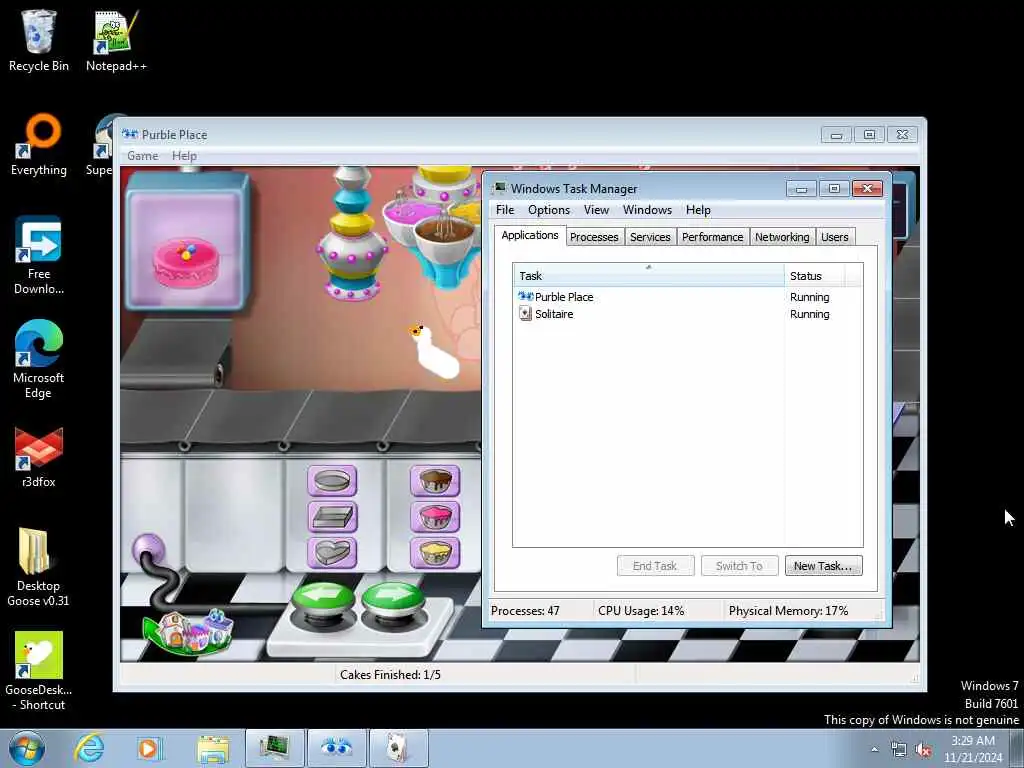Click the muted volume tray icon
The width and height of the screenshot is (1024, 768).
pyautogui.click(x=923, y=750)
